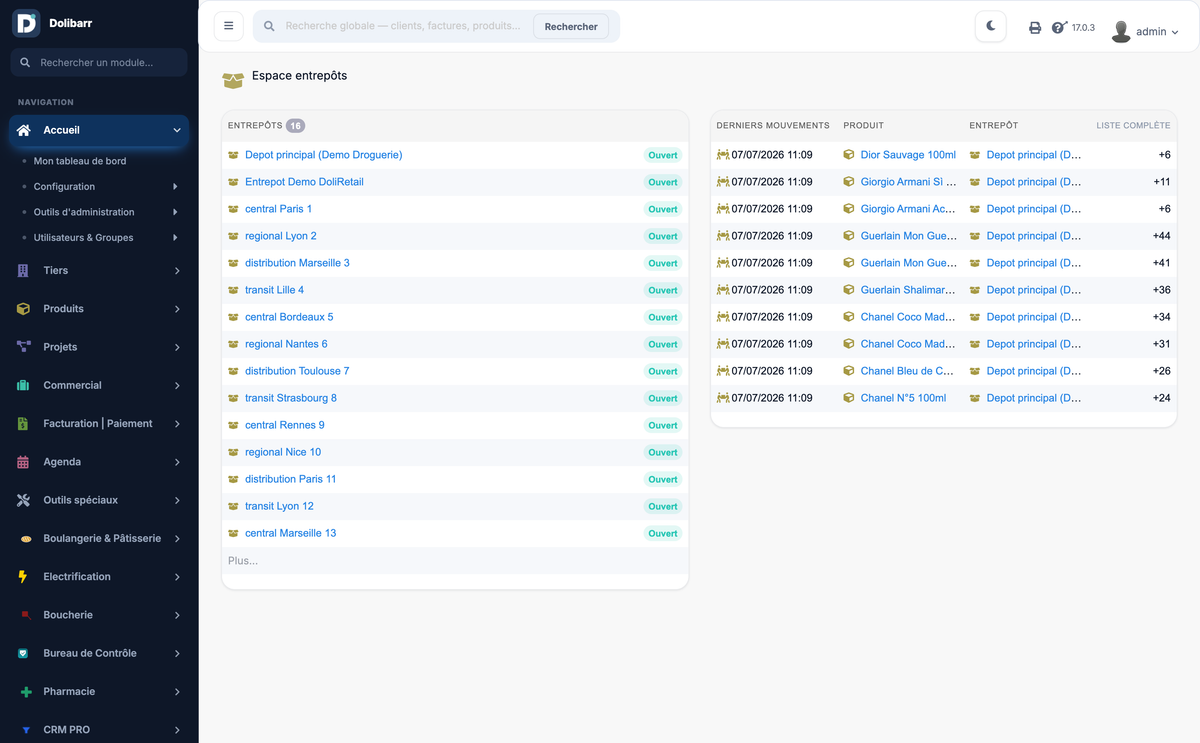Screen dimensions: 1200x743
Task: Click the Bureau de Contrôle shield icon
Action: tap(23, 653)
